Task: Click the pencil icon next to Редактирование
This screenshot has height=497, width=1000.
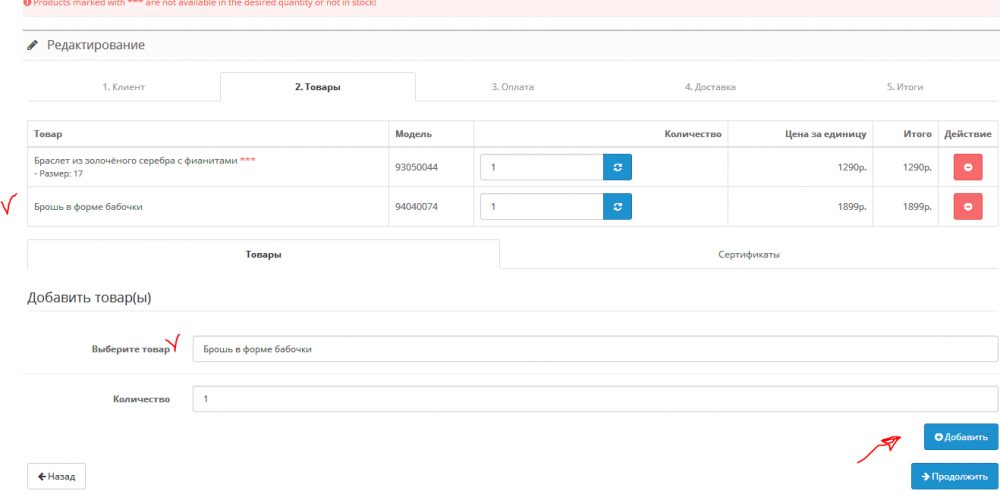Action: (33, 46)
